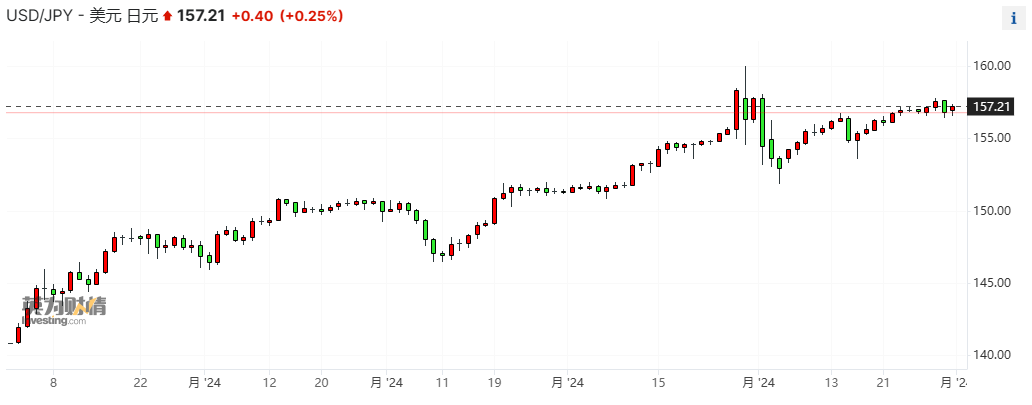The height and width of the screenshot is (405, 1032).
Task: Click the USD/JPY 美元 日元 title
Action: pos(80,17)
